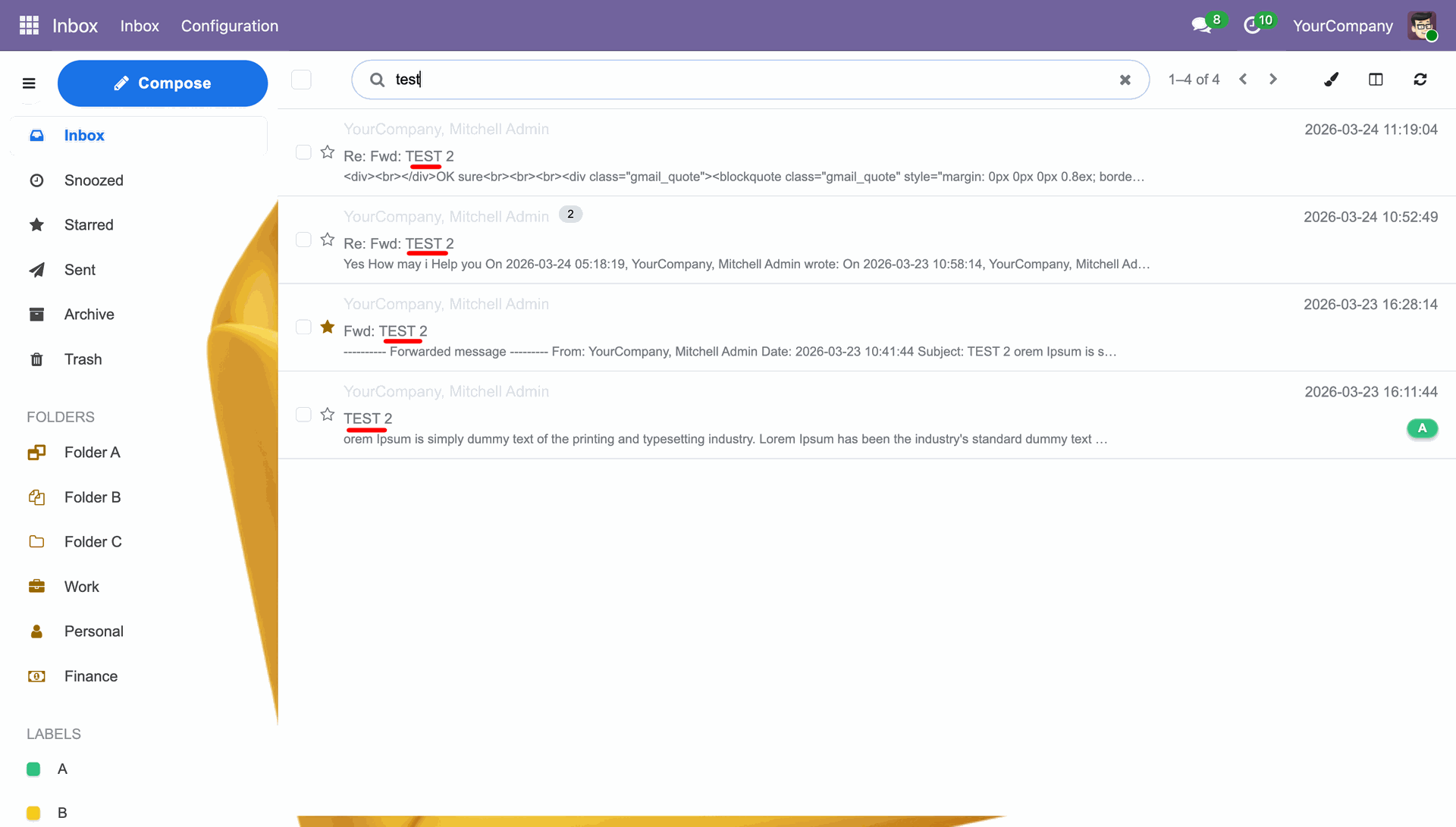The height and width of the screenshot is (827, 1456).
Task: Click the thread count badge 2
Action: 570,215
